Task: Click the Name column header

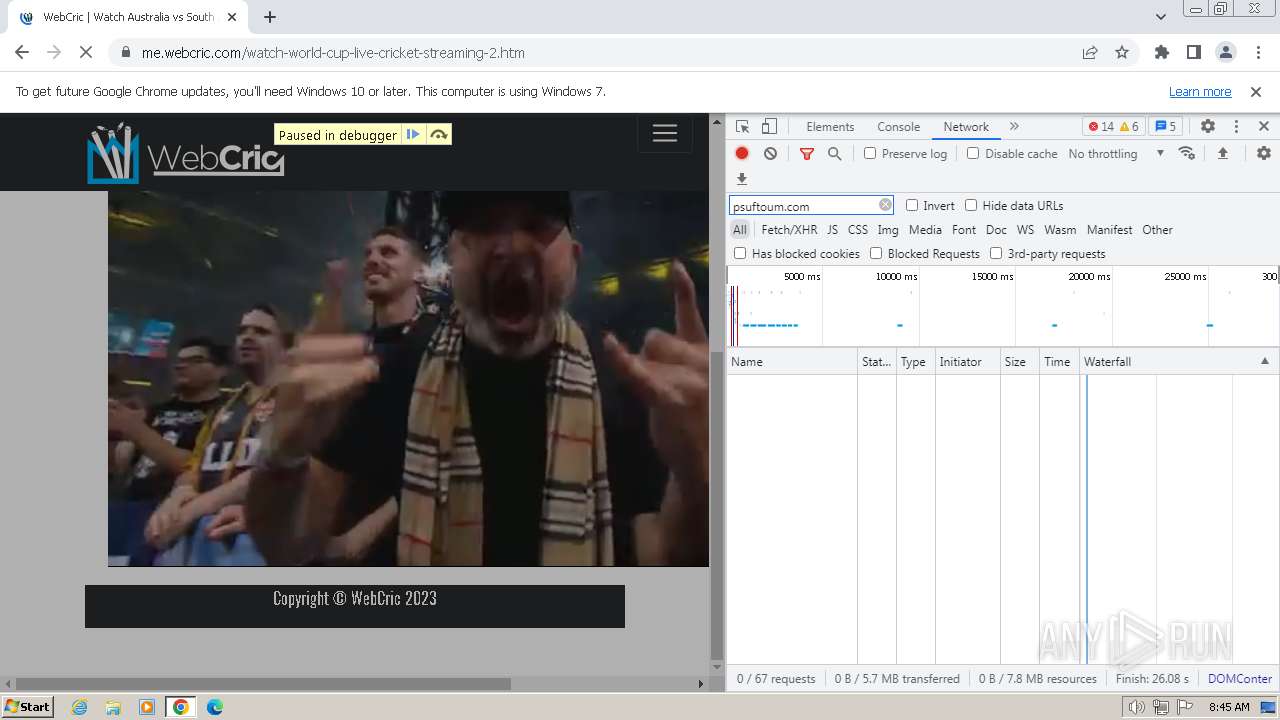Action: tap(792, 361)
